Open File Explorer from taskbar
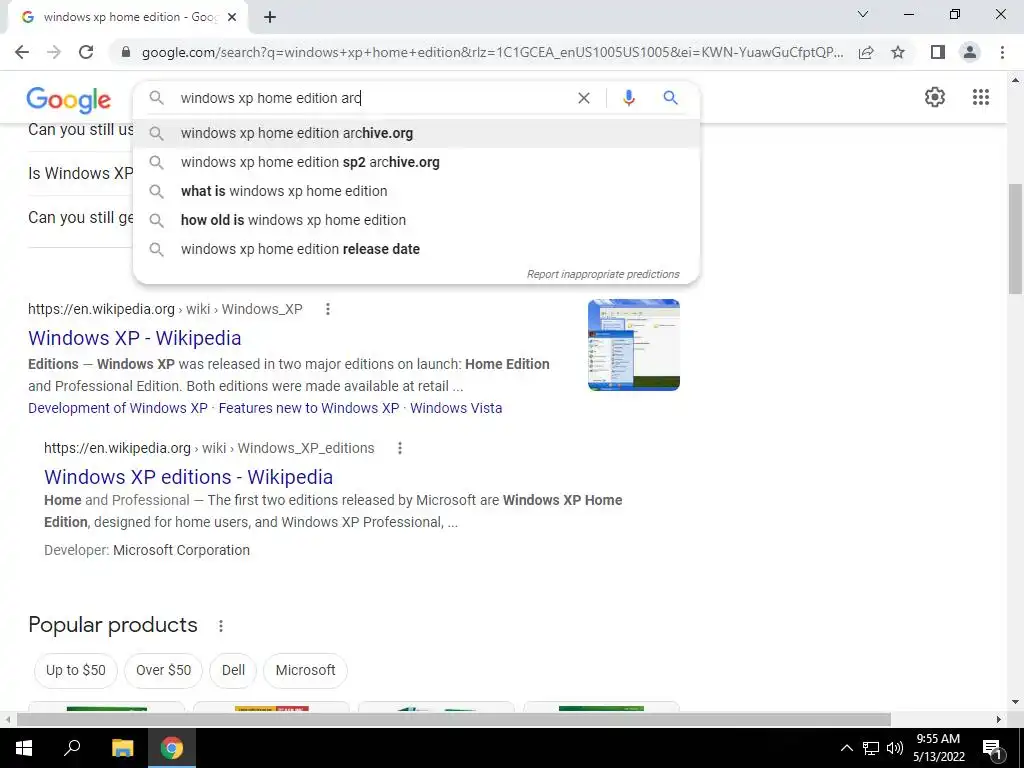Screen dimensions: 1024x768 point(122,748)
